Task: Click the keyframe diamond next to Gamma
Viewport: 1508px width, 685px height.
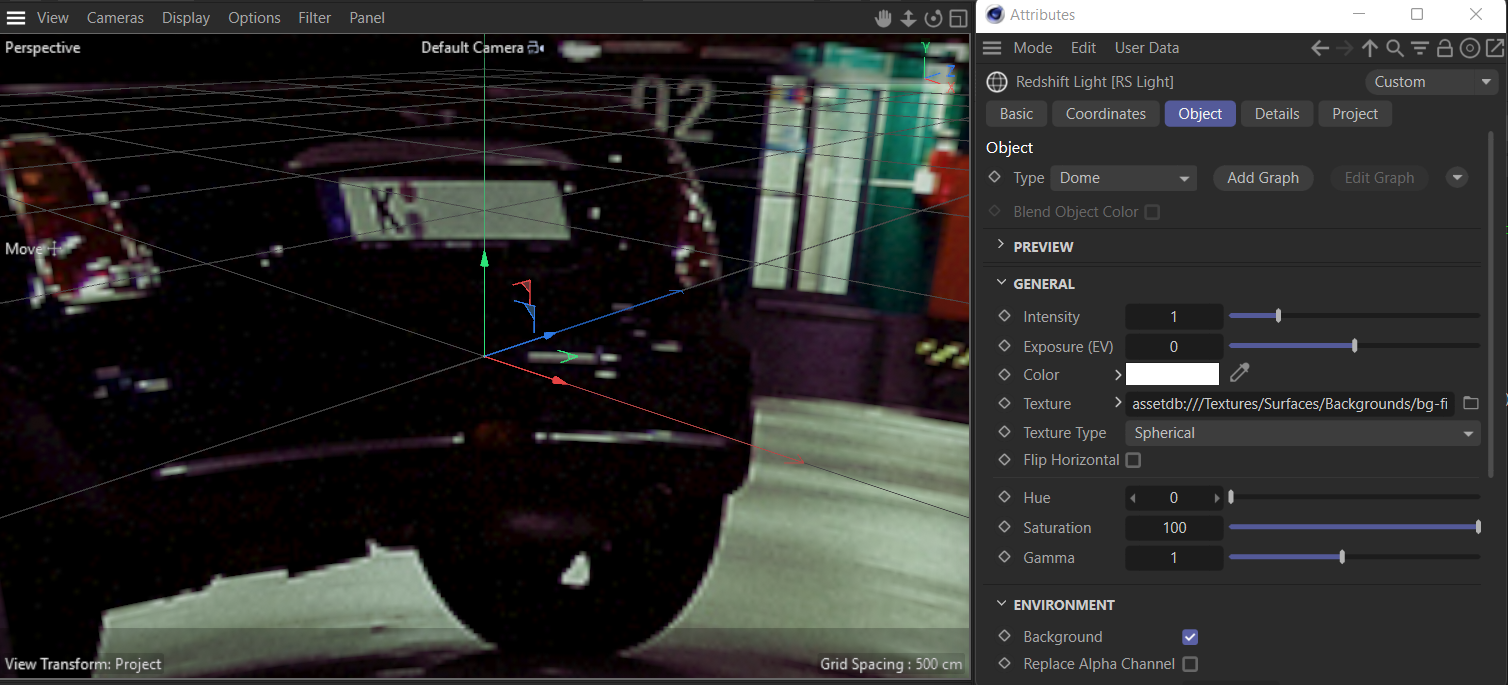Action: tap(1005, 557)
